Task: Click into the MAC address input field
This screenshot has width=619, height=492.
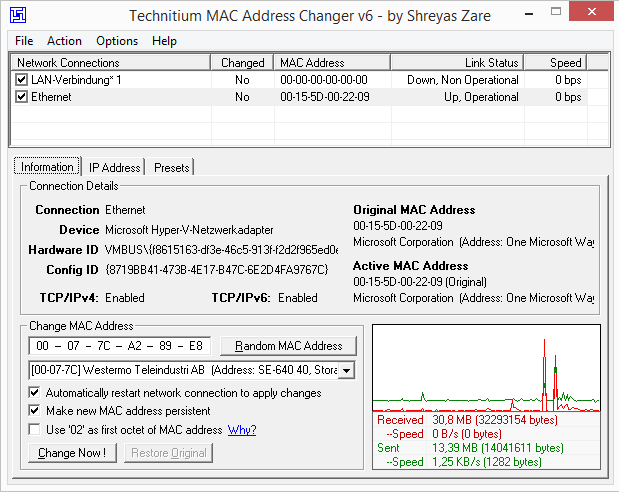Action: coord(119,346)
